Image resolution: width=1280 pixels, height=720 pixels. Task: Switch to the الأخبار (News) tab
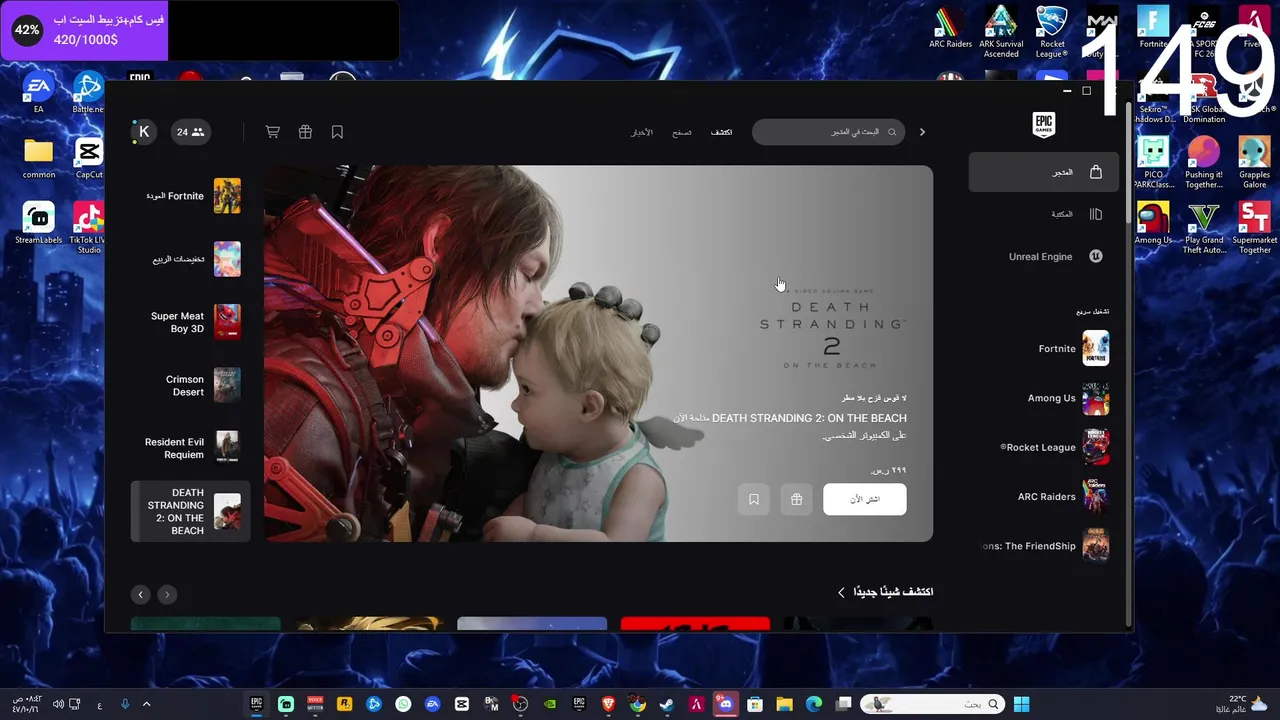point(642,132)
